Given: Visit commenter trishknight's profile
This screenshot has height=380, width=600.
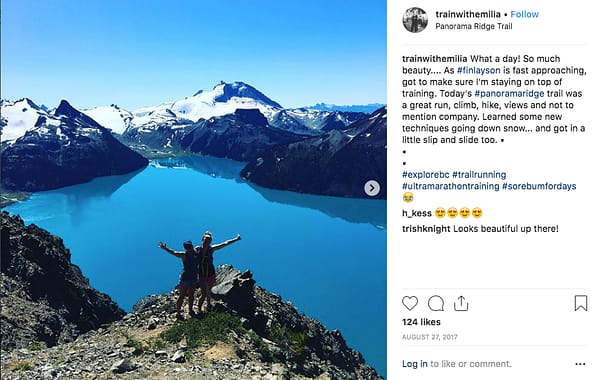Looking at the screenshot, I should click(426, 229).
